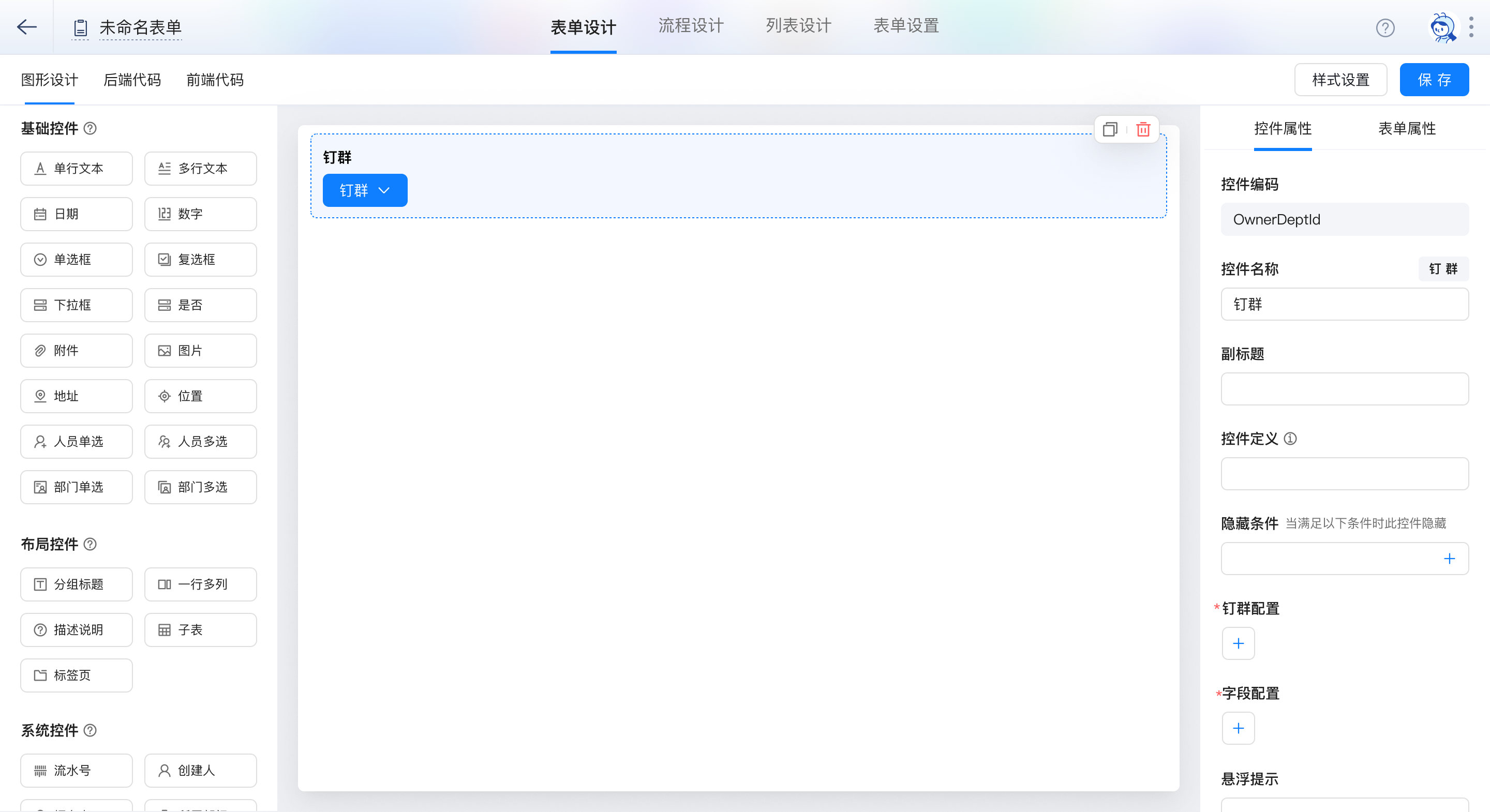Add the 数字 control

200,214
